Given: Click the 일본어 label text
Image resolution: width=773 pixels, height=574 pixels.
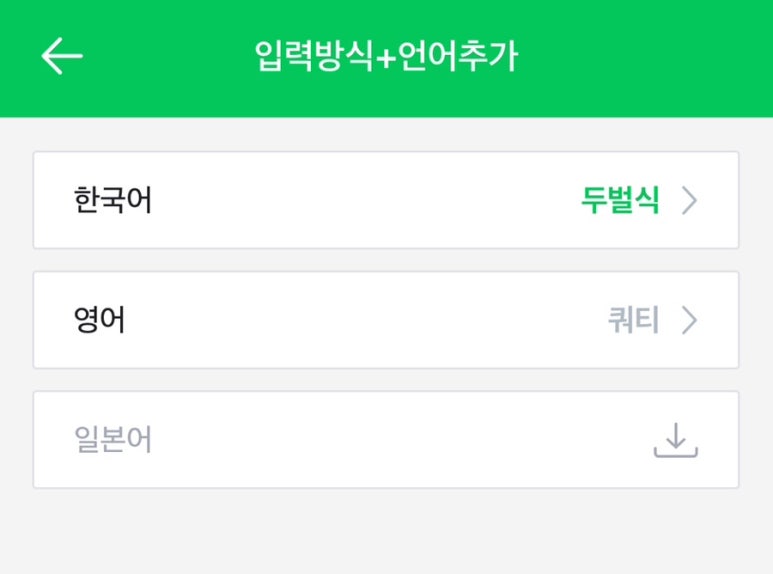Looking at the screenshot, I should coord(113,440).
